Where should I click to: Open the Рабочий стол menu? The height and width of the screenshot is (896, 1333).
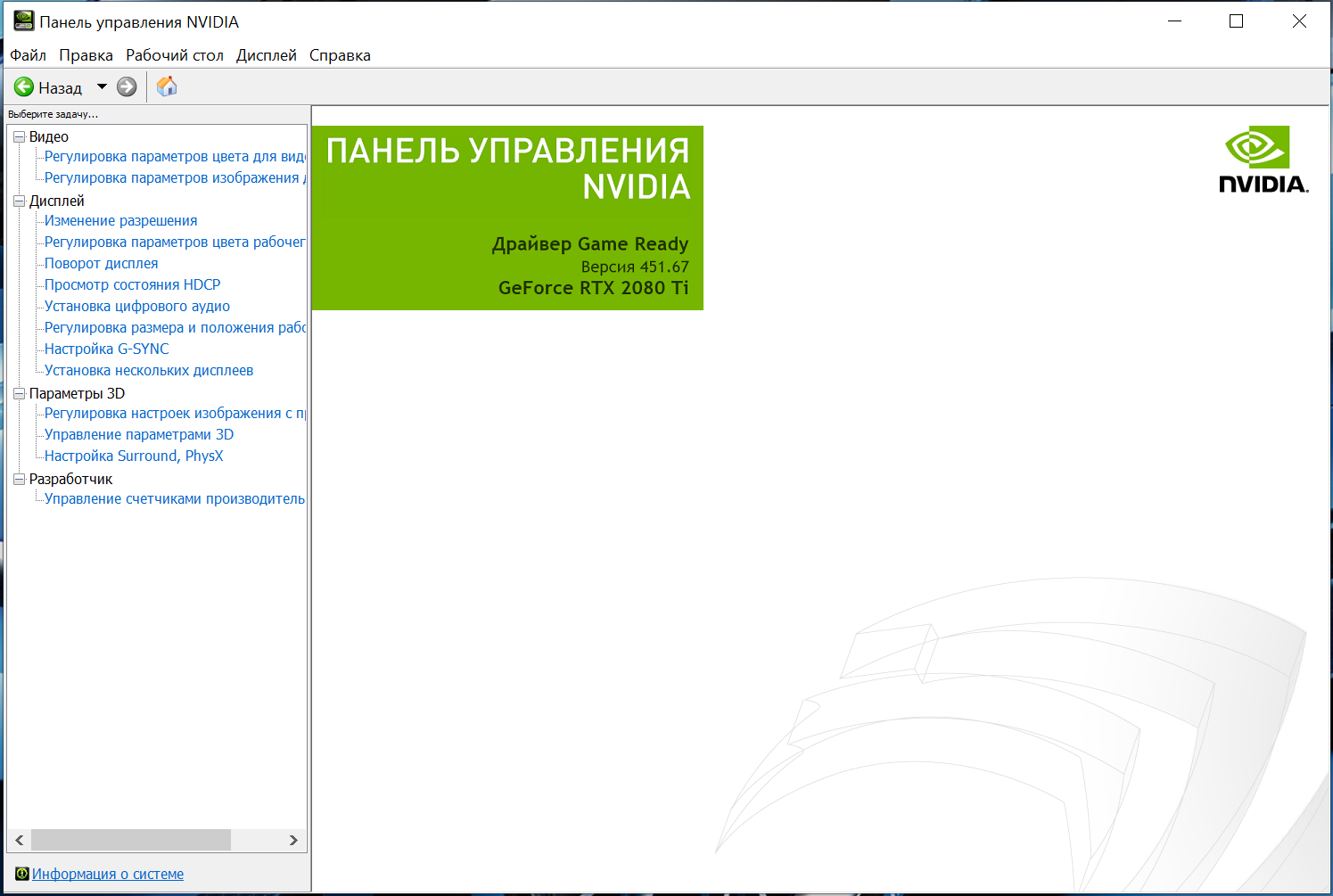point(175,55)
